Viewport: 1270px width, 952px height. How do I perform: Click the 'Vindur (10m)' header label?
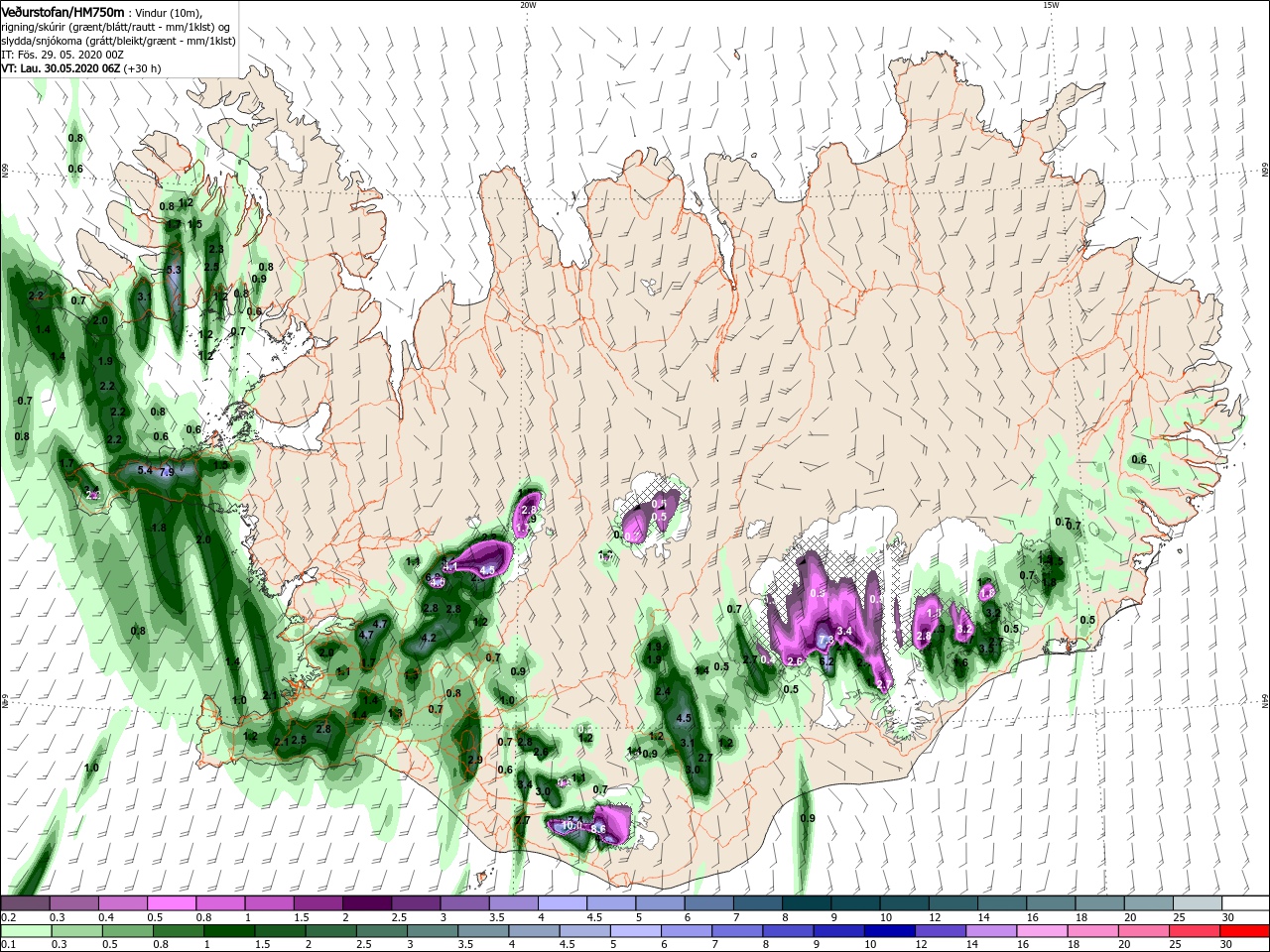(169, 12)
